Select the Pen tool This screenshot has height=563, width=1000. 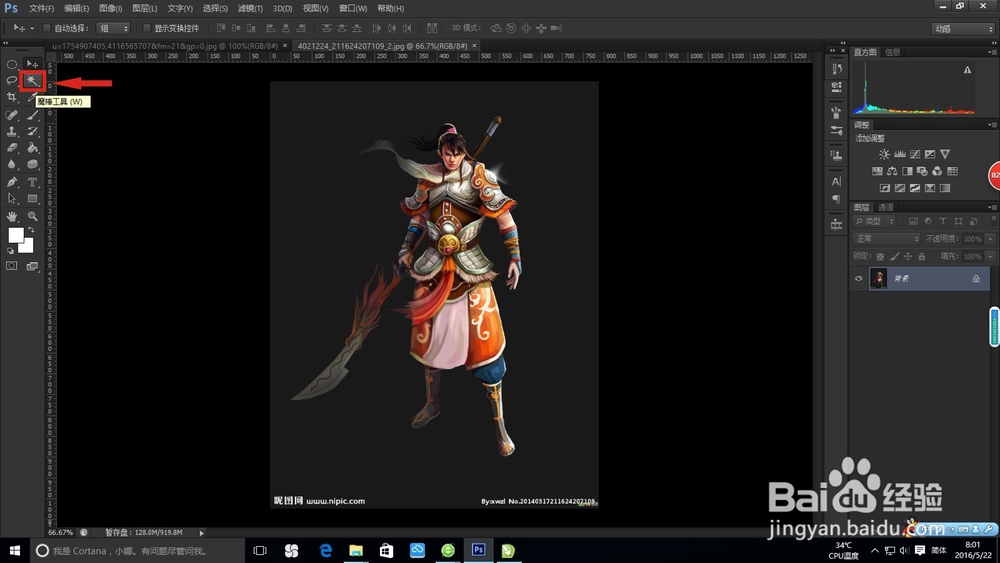(x=11, y=182)
